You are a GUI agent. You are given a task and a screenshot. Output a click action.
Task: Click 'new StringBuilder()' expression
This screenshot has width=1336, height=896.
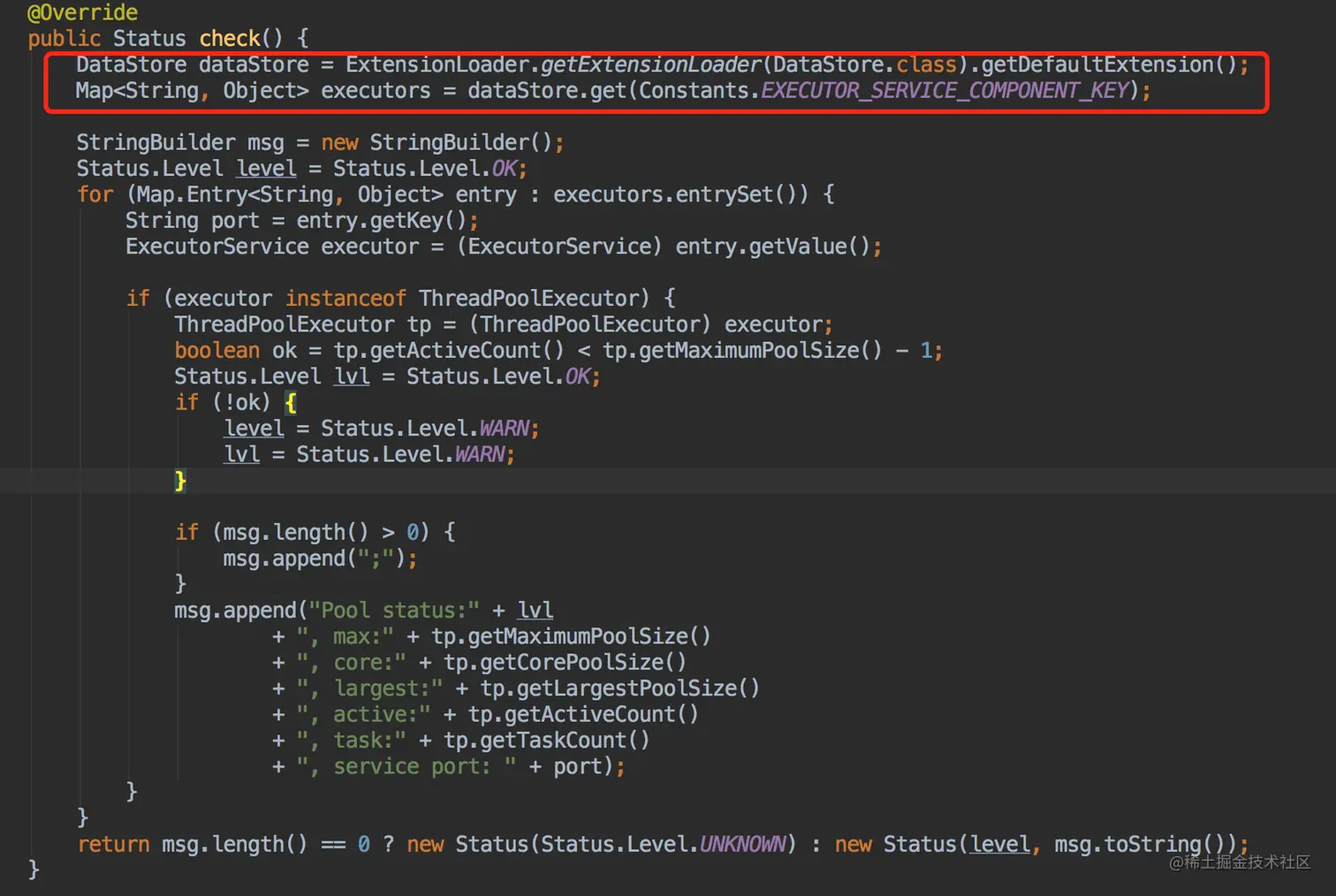click(436, 142)
